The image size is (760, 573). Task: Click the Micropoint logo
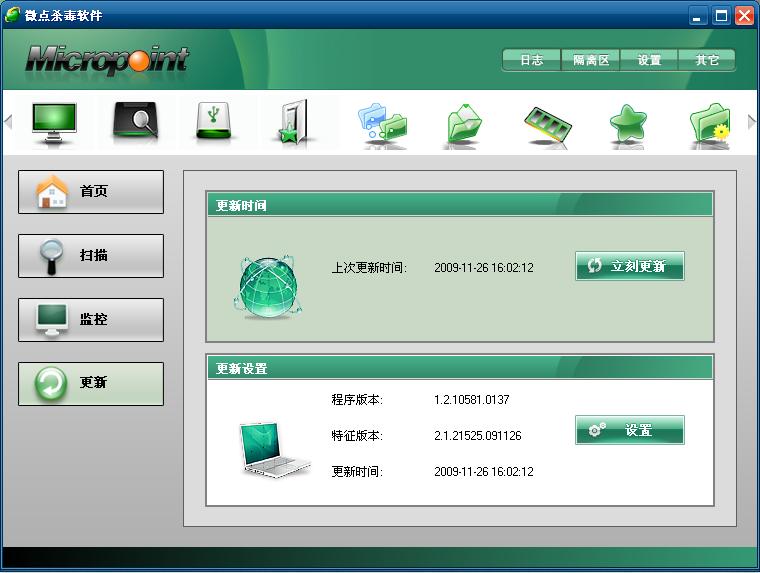(107, 61)
